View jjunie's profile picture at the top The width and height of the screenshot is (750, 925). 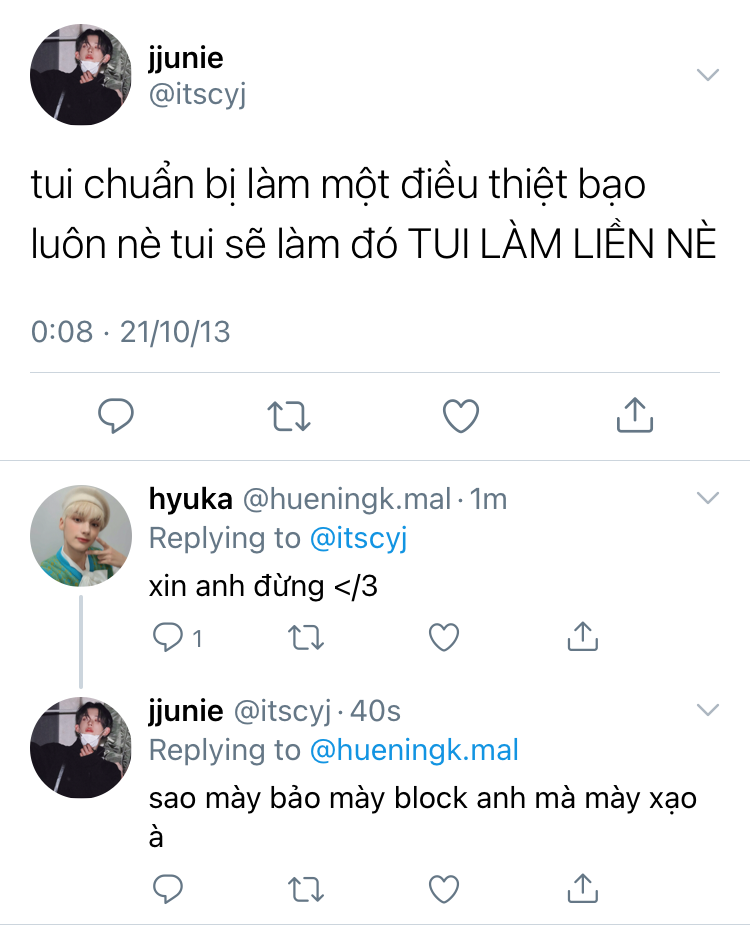tap(81, 74)
